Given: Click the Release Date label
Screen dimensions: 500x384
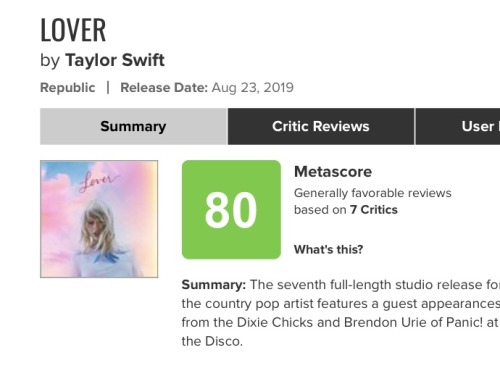Looking at the screenshot, I should click(164, 88).
